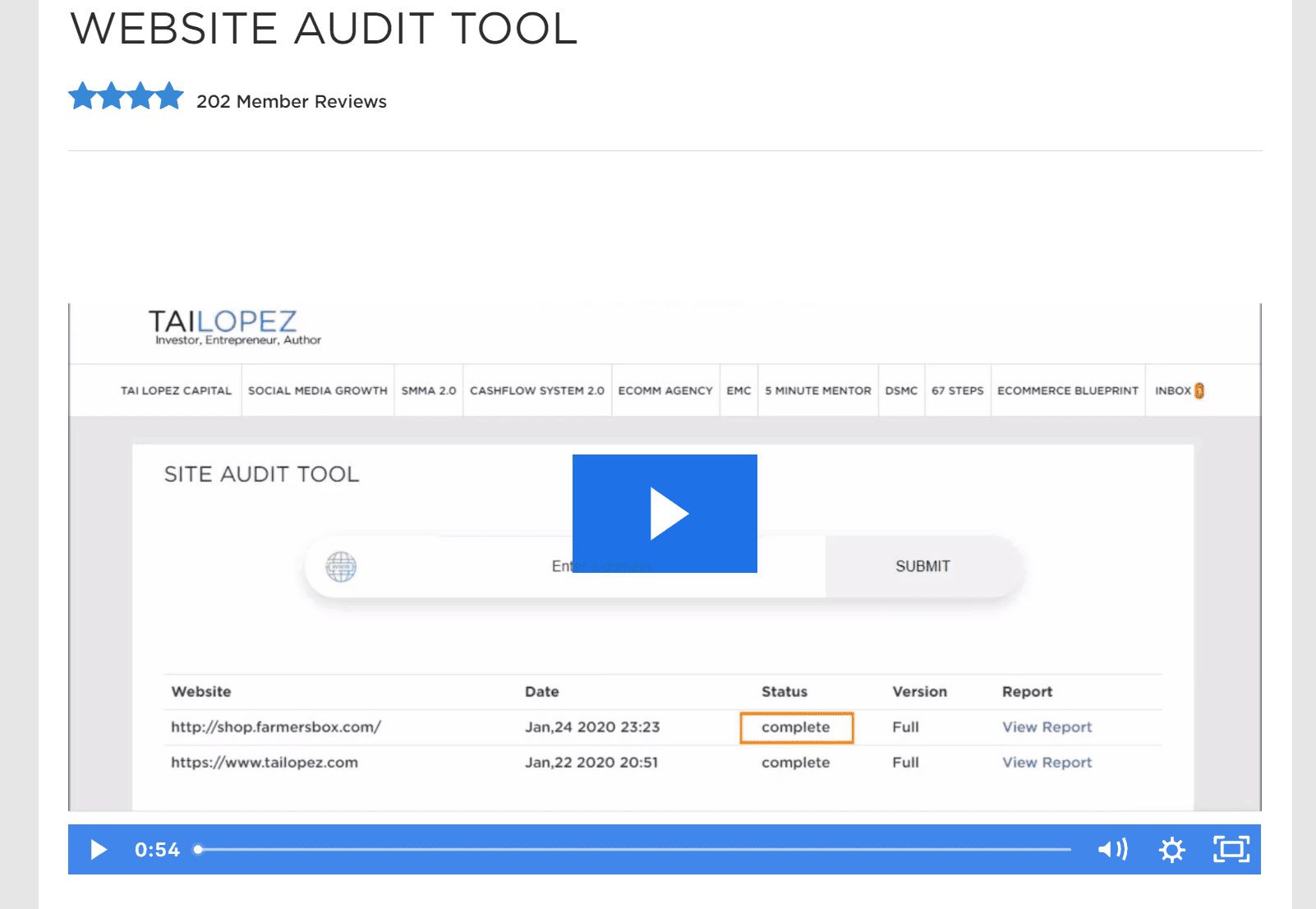Click the Tai Lopez logo

234,327
